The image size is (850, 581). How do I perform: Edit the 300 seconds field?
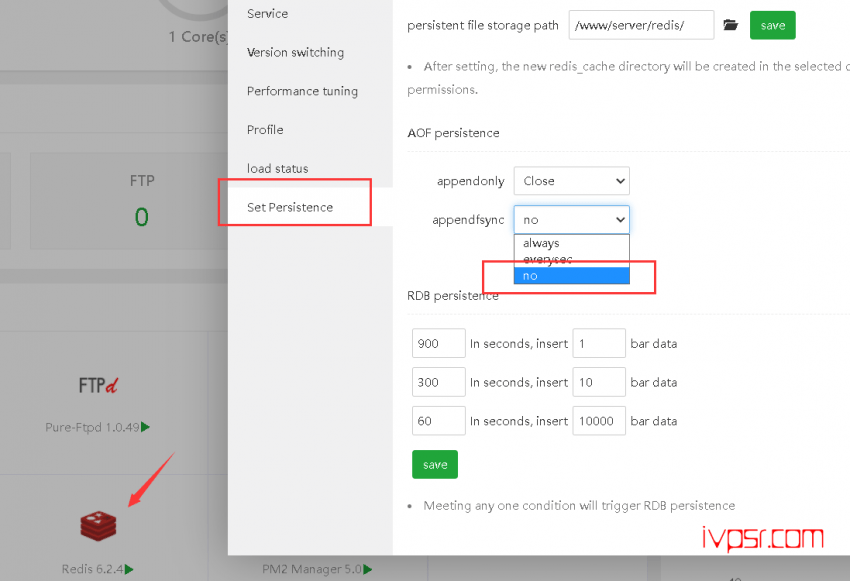click(438, 382)
